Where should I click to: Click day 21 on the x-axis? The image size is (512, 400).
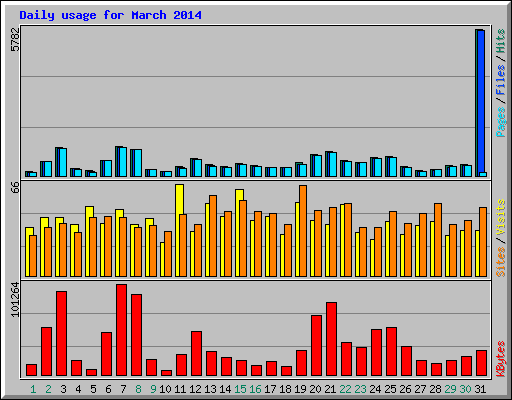coord(330,389)
